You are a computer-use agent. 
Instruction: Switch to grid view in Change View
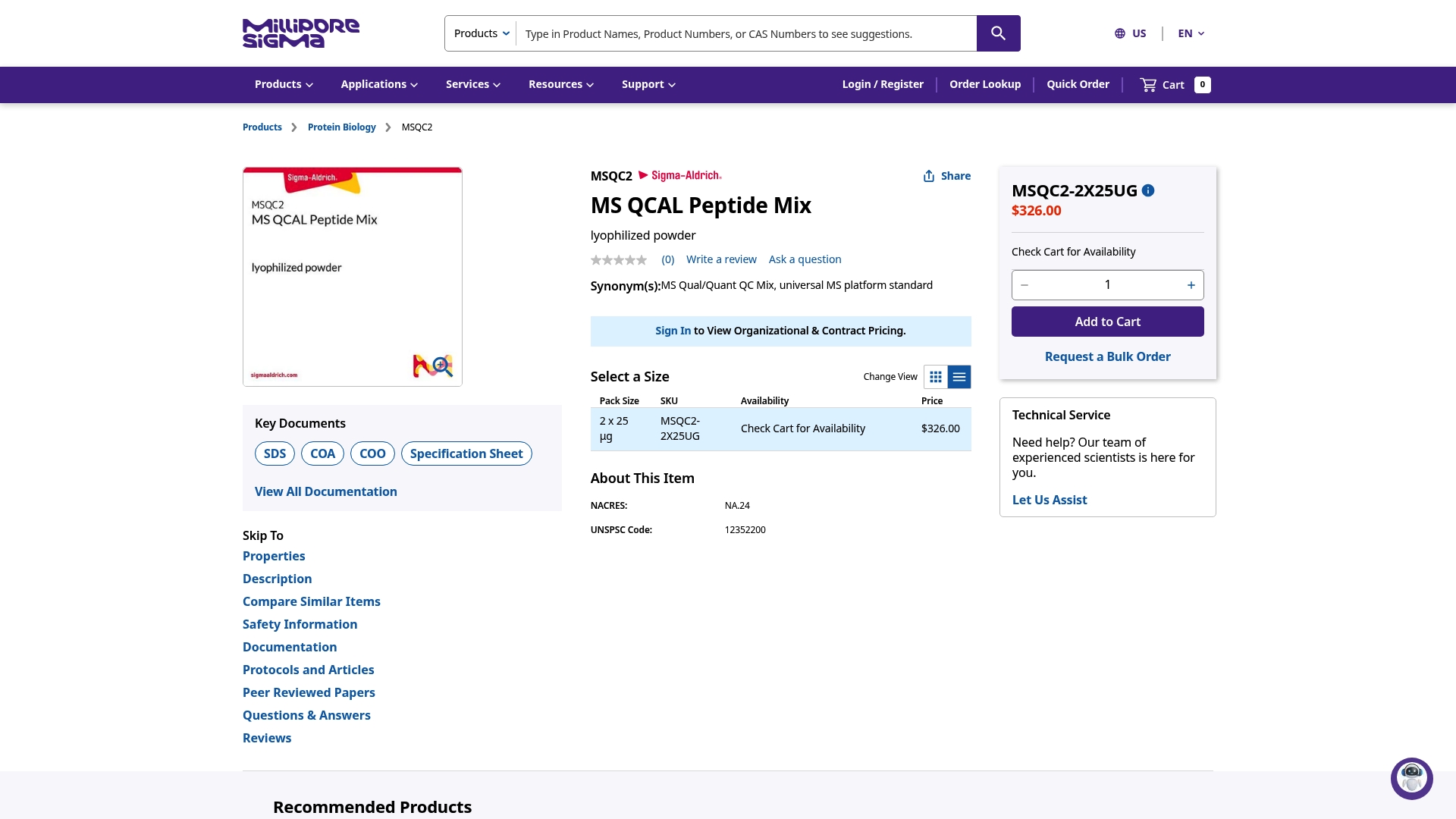[x=936, y=377]
